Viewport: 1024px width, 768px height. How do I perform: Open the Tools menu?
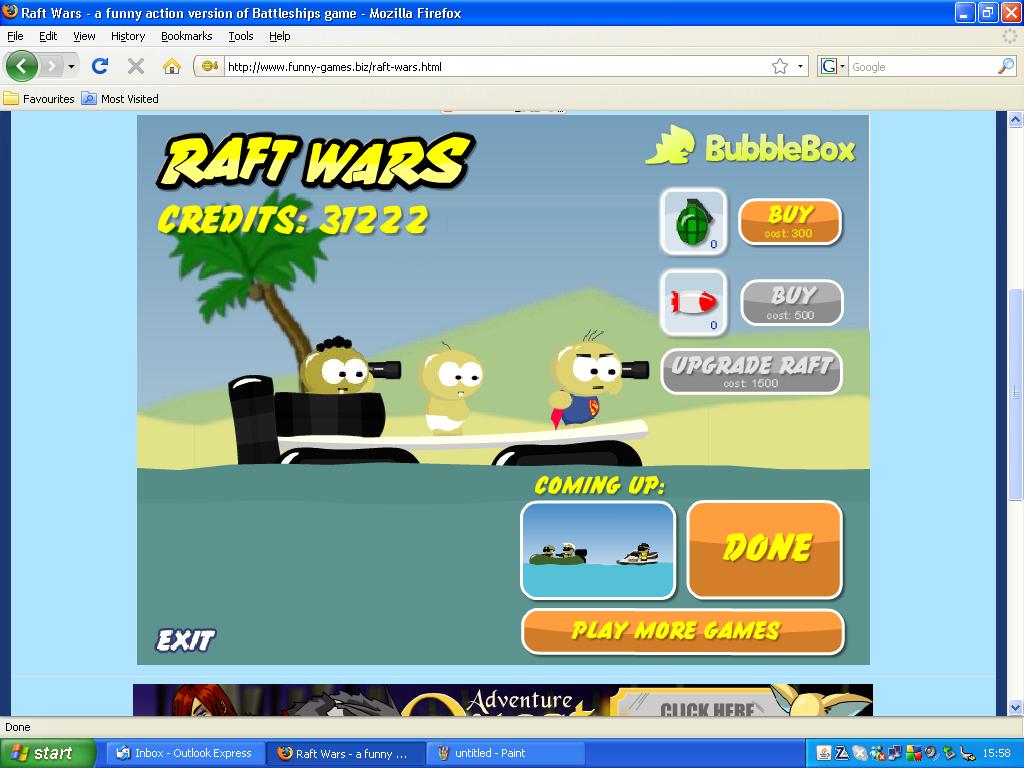[x=240, y=36]
